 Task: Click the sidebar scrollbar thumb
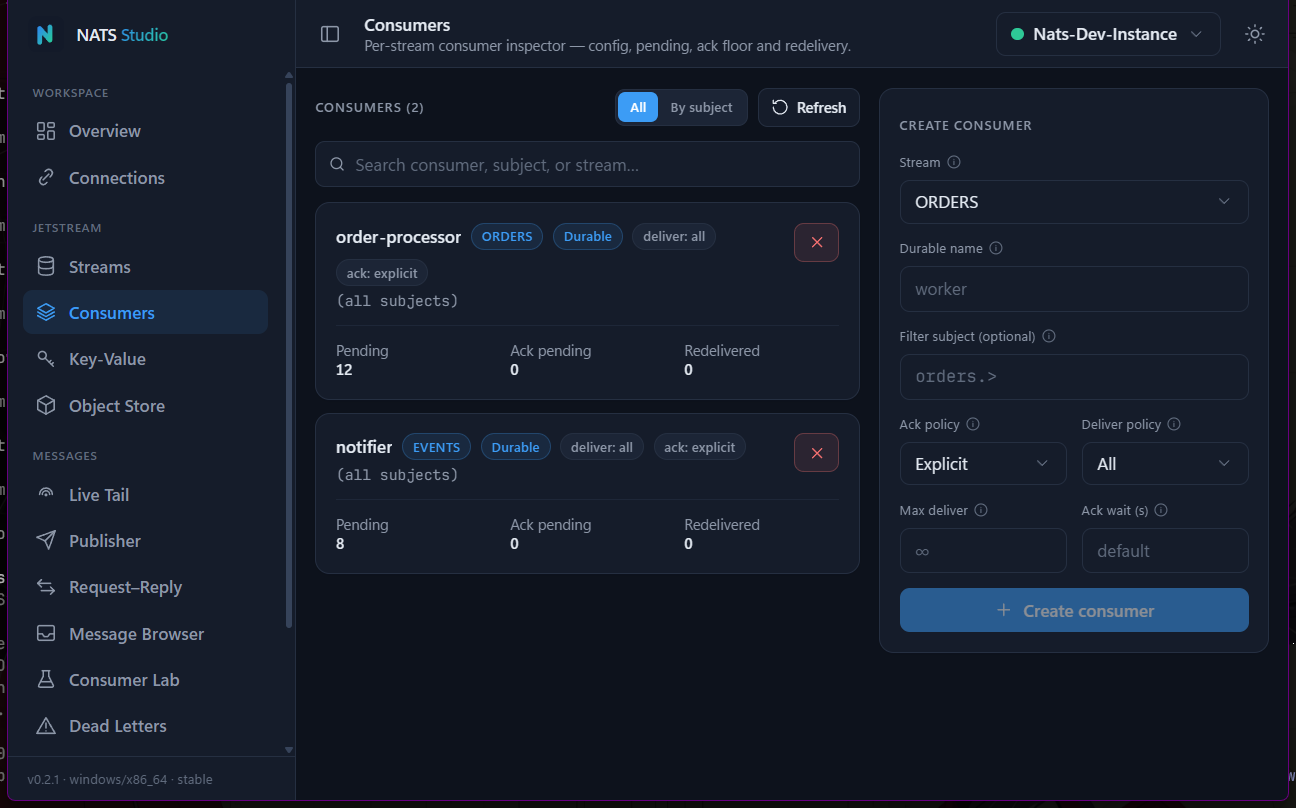pos(289,355)
